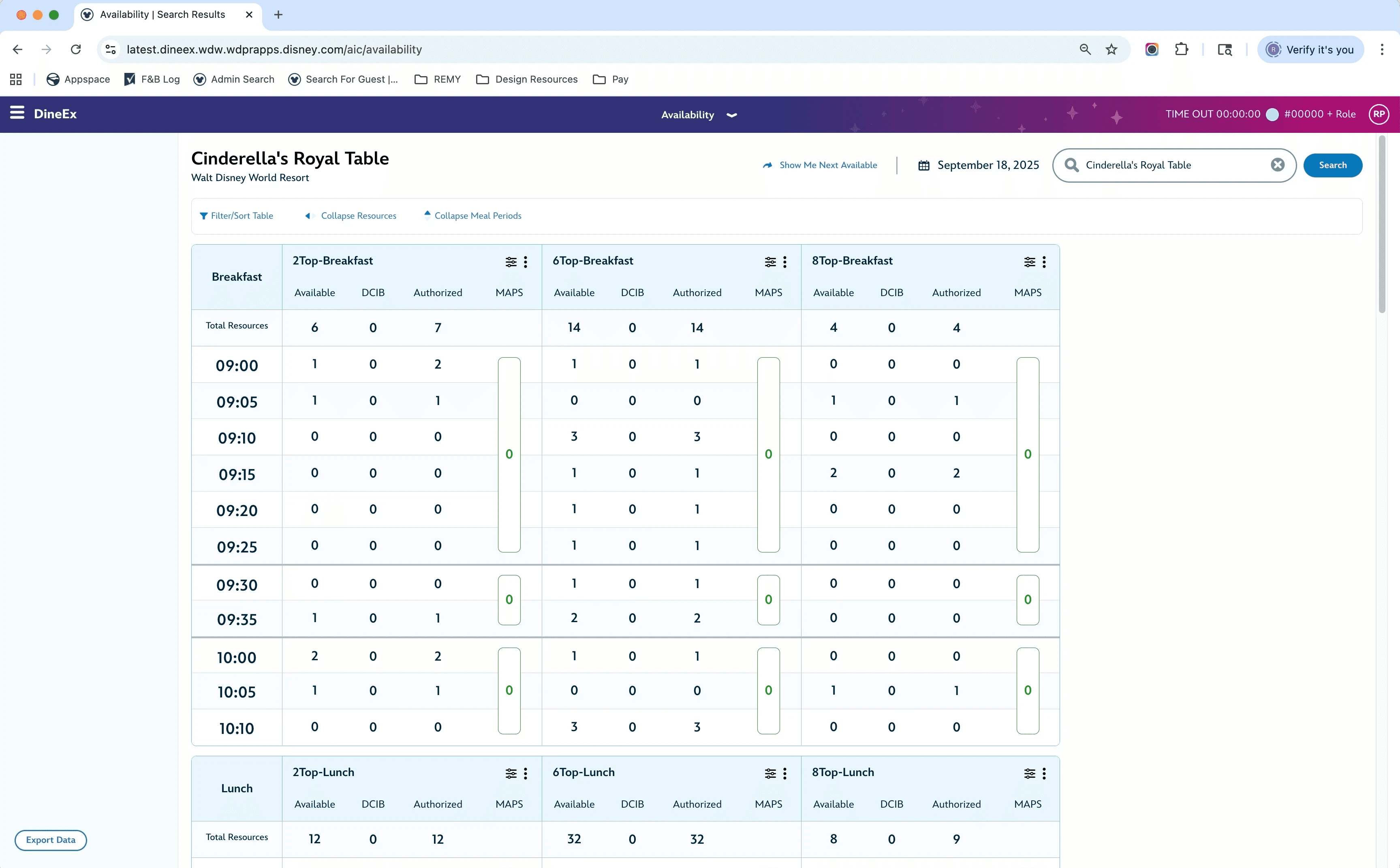This screenshot has width=1400, height=868.
Task: Click the Export Data button
Action: coord(51,840)
